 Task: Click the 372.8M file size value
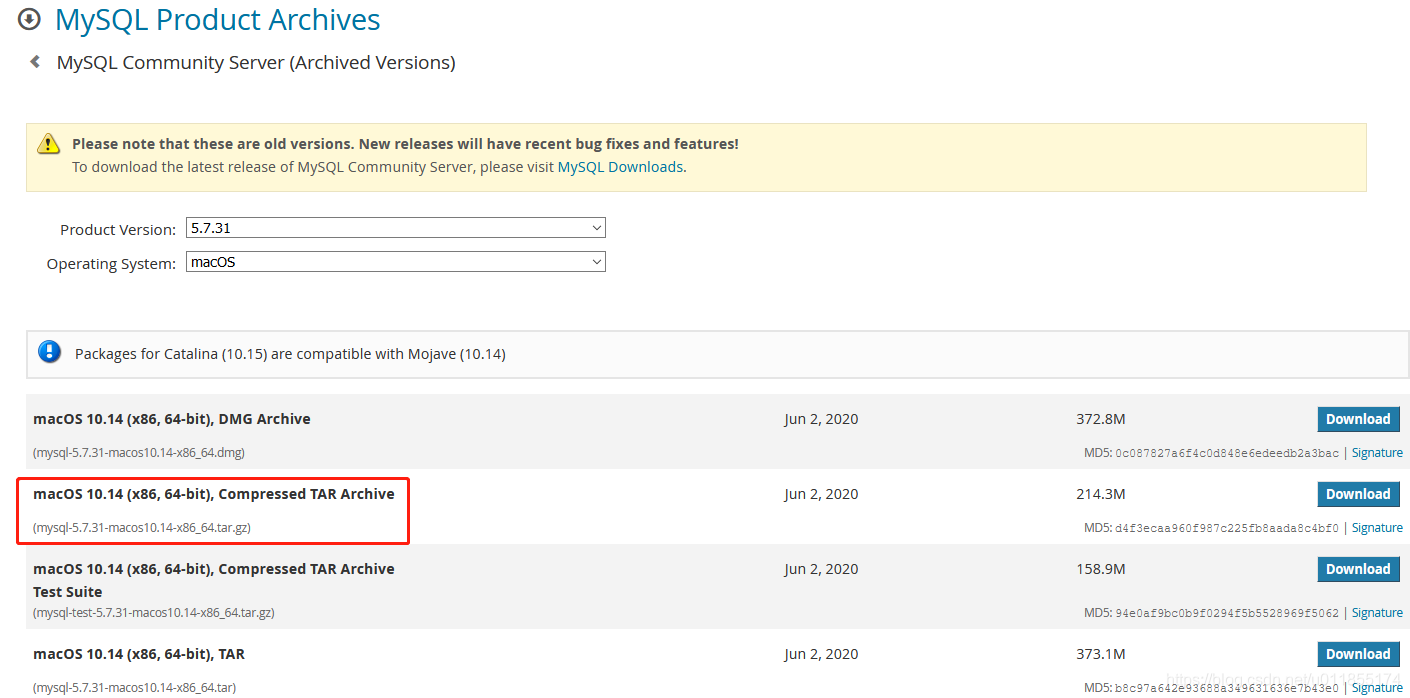(x=1101, y=419)
